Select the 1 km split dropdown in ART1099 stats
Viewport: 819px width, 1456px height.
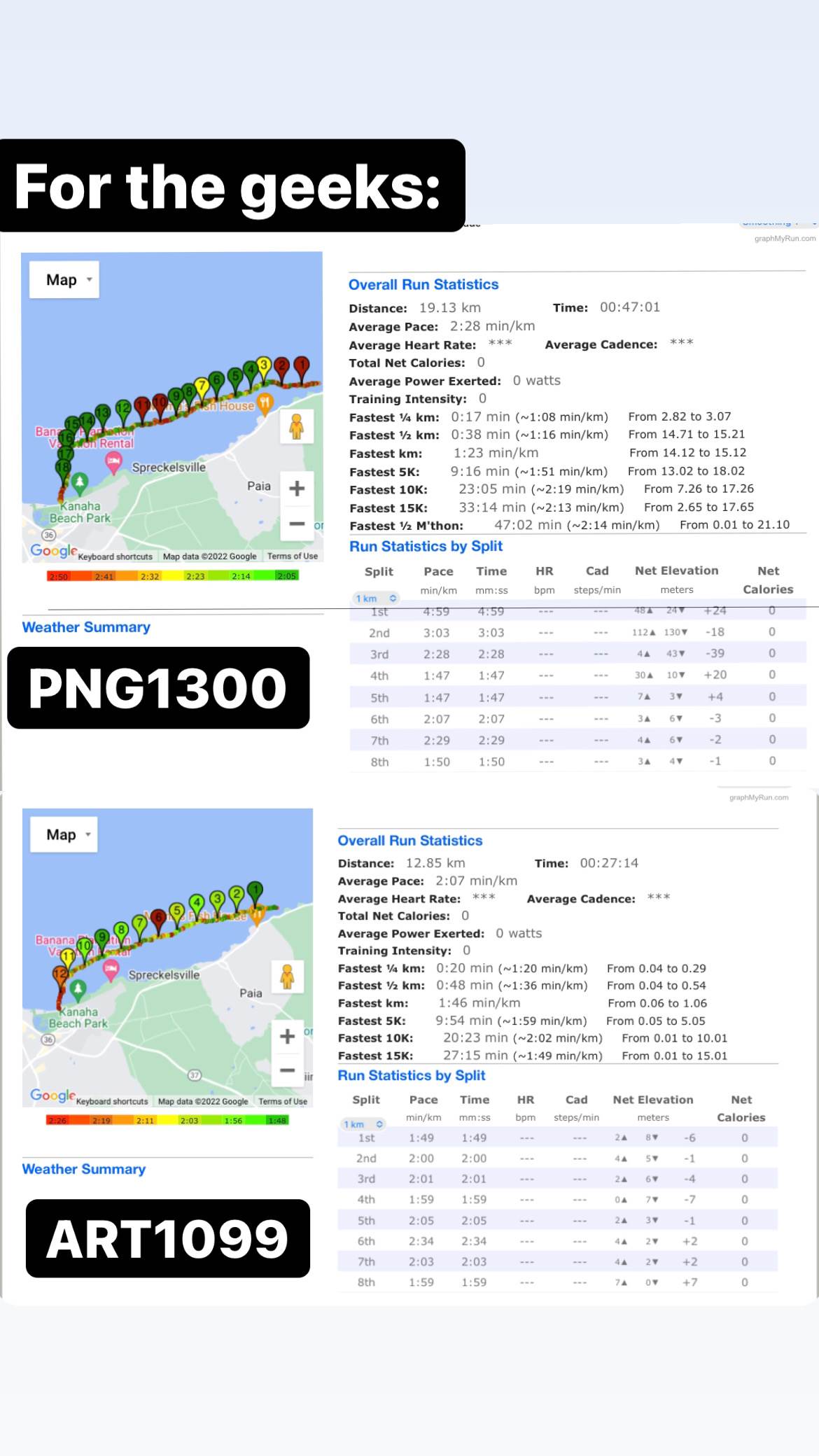(363, 1124)
